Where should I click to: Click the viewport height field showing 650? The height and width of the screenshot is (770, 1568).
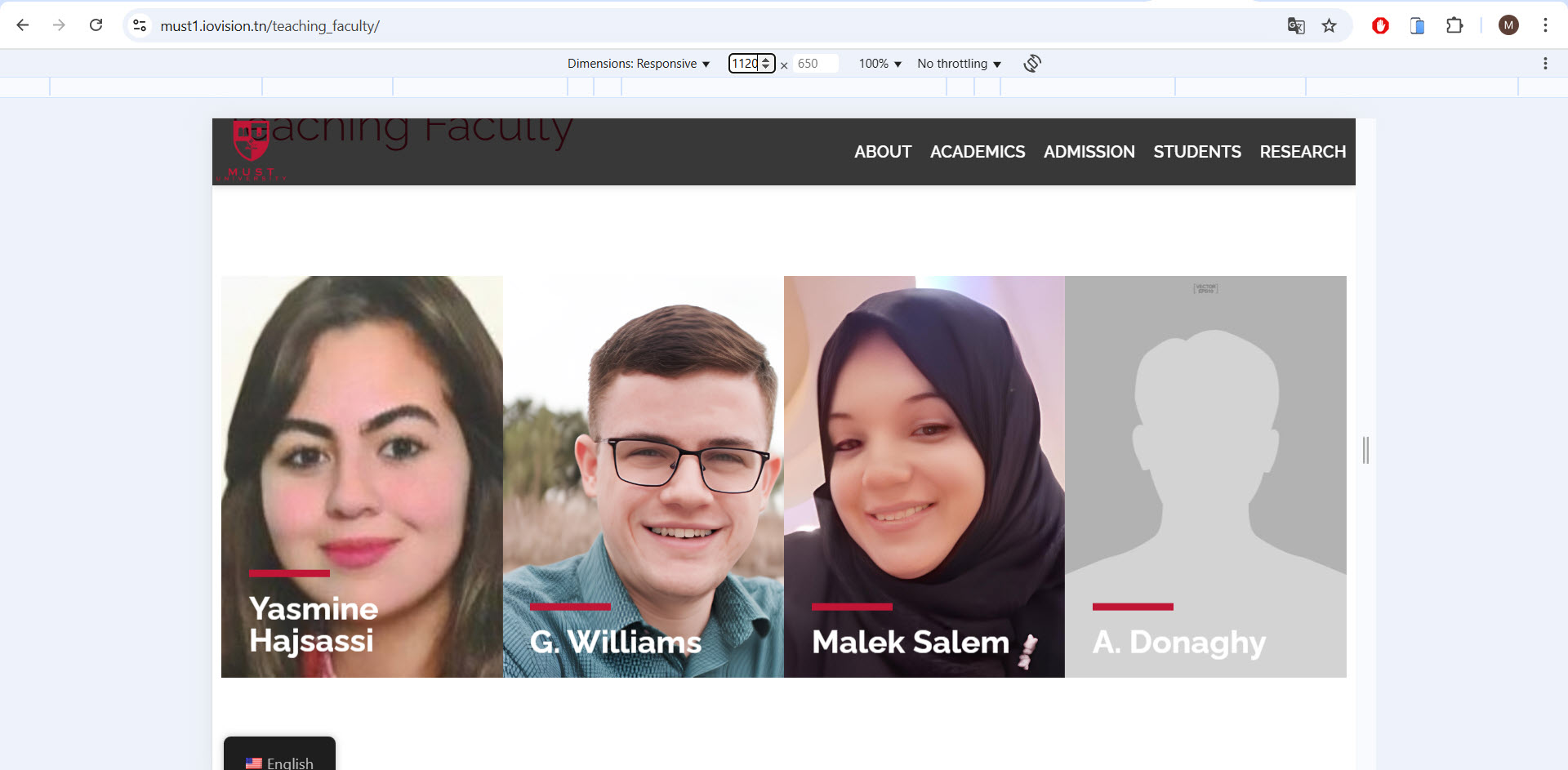816,64
